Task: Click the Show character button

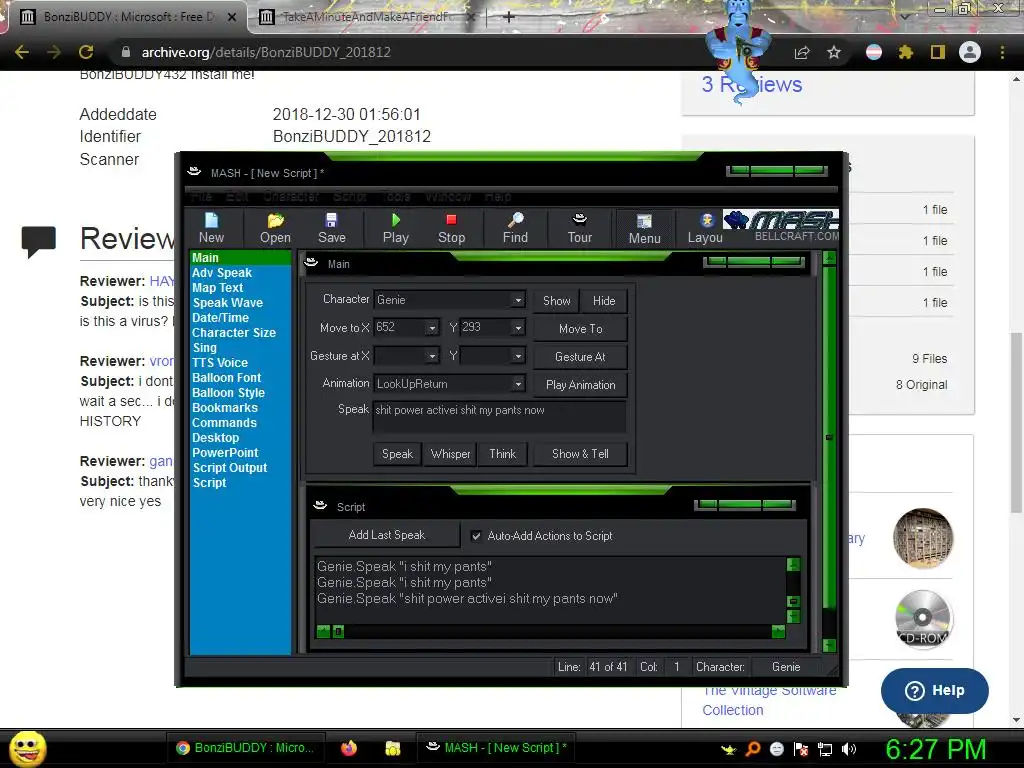Action: (x=556, y=301)
